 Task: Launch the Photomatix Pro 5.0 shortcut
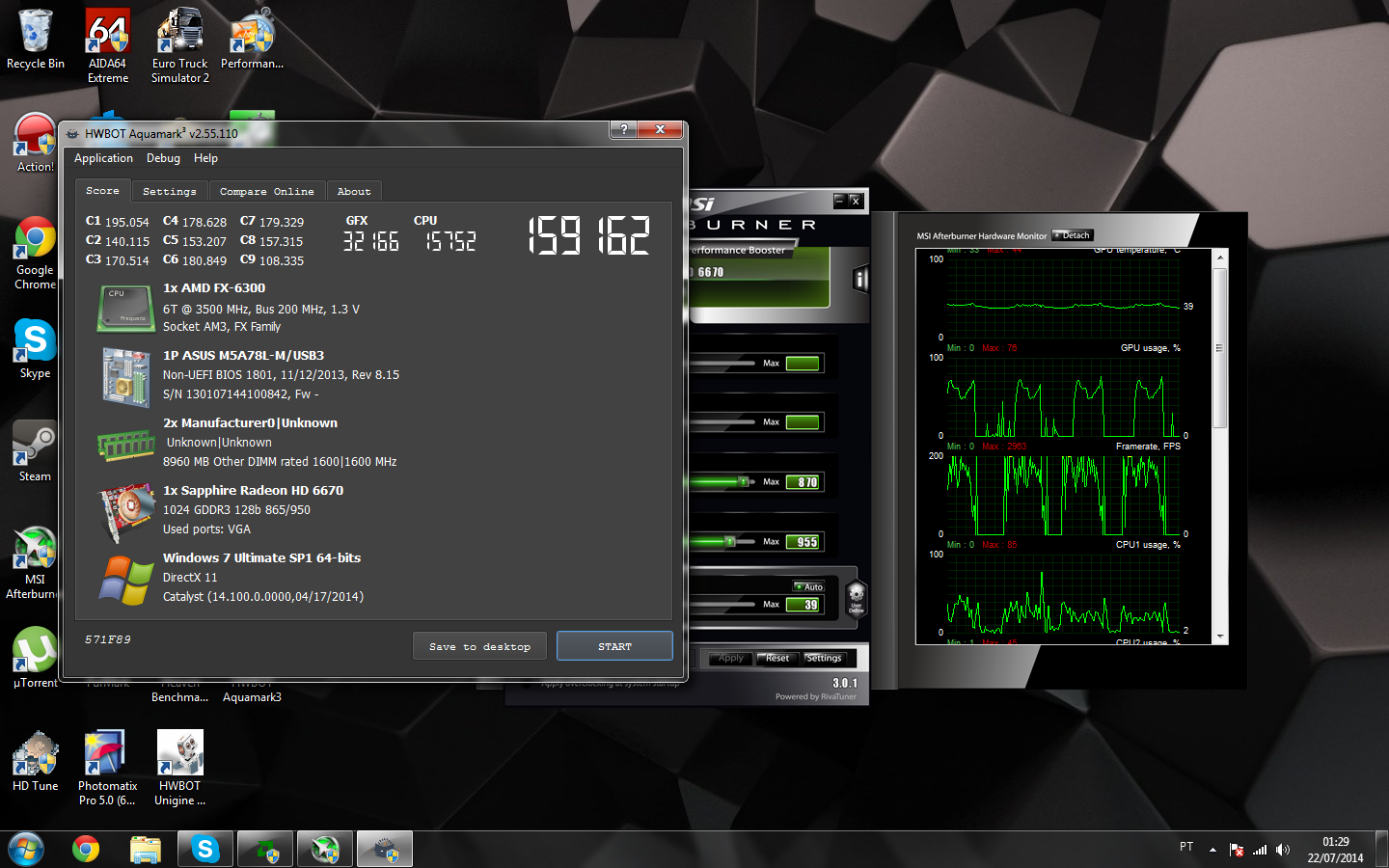click(x=107, y=768)
